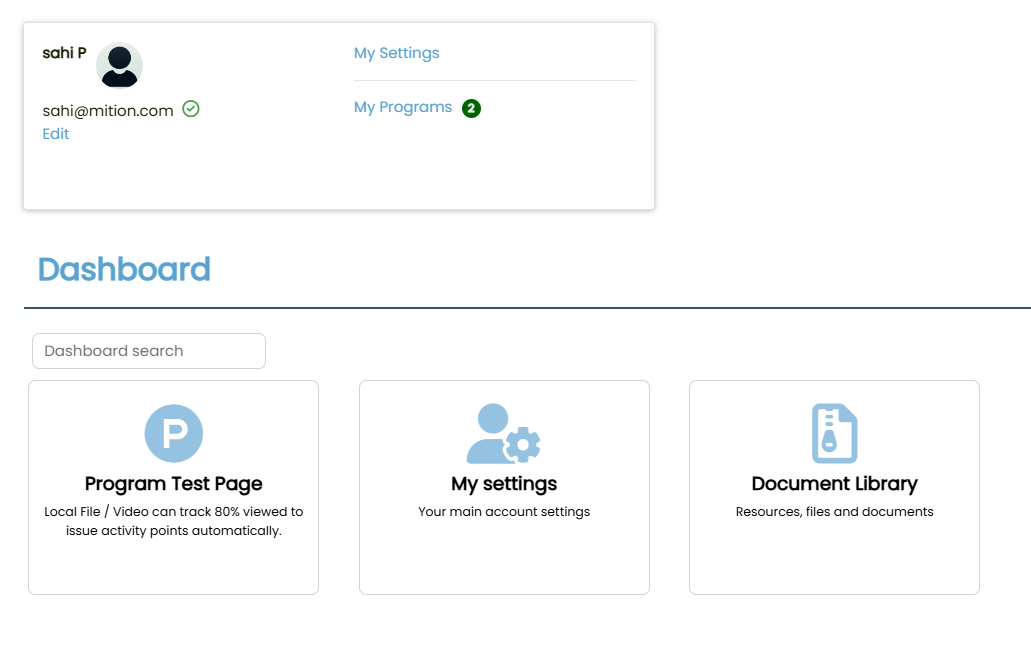The image size is (1031, 661).
Task: Click empty area at bottom of Program Test Page card
Action: (174, 570)
